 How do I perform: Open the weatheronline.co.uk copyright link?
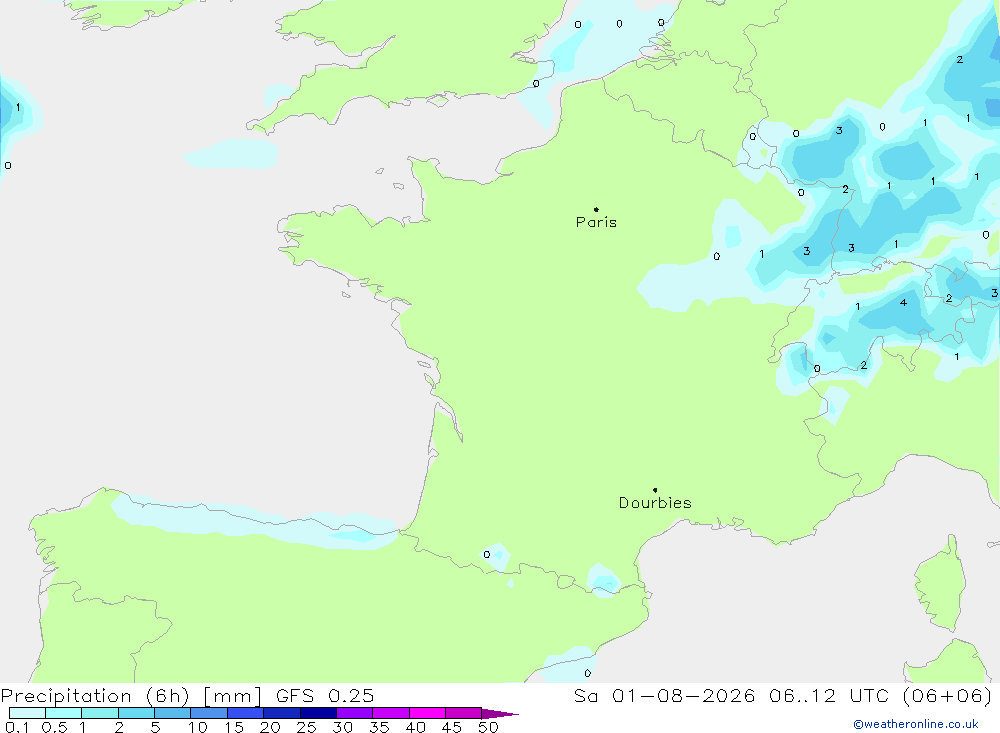916,724
